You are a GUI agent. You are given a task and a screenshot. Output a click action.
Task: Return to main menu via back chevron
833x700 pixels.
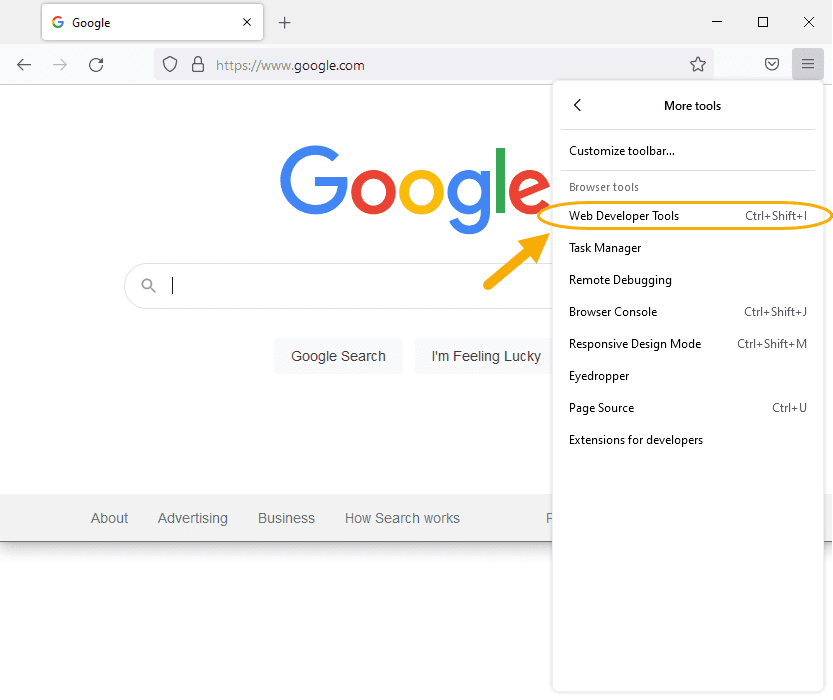point(577,105)
